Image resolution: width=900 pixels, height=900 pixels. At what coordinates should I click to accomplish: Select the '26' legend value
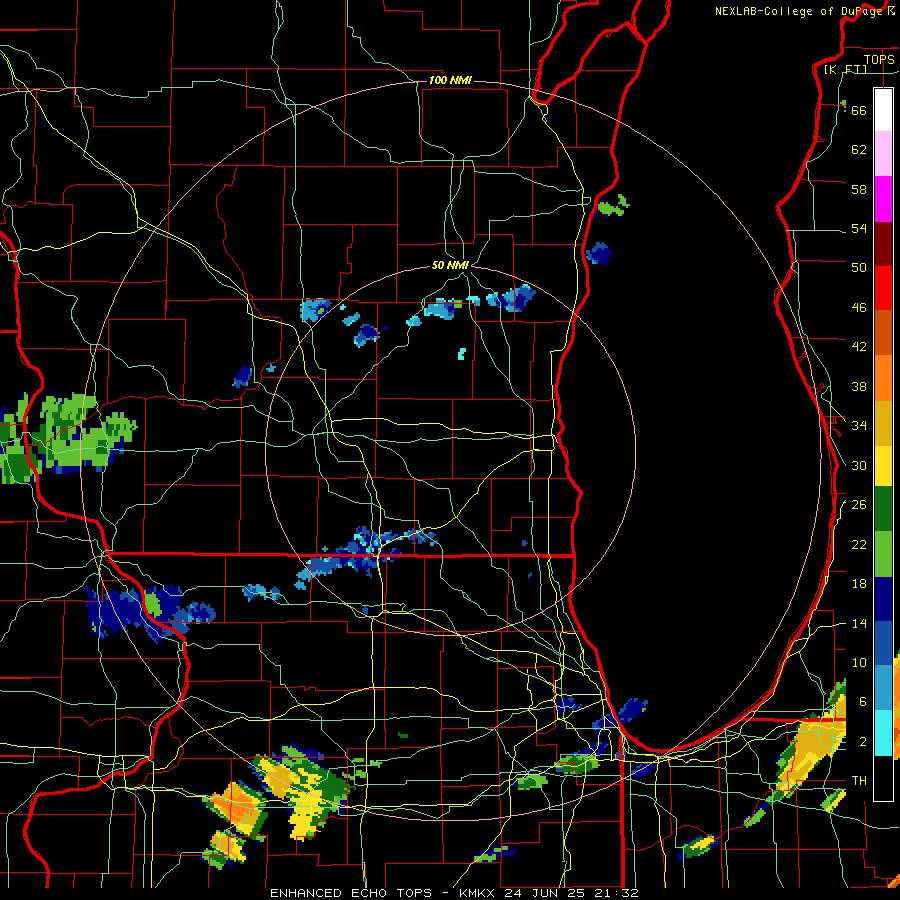pos(859,504)
